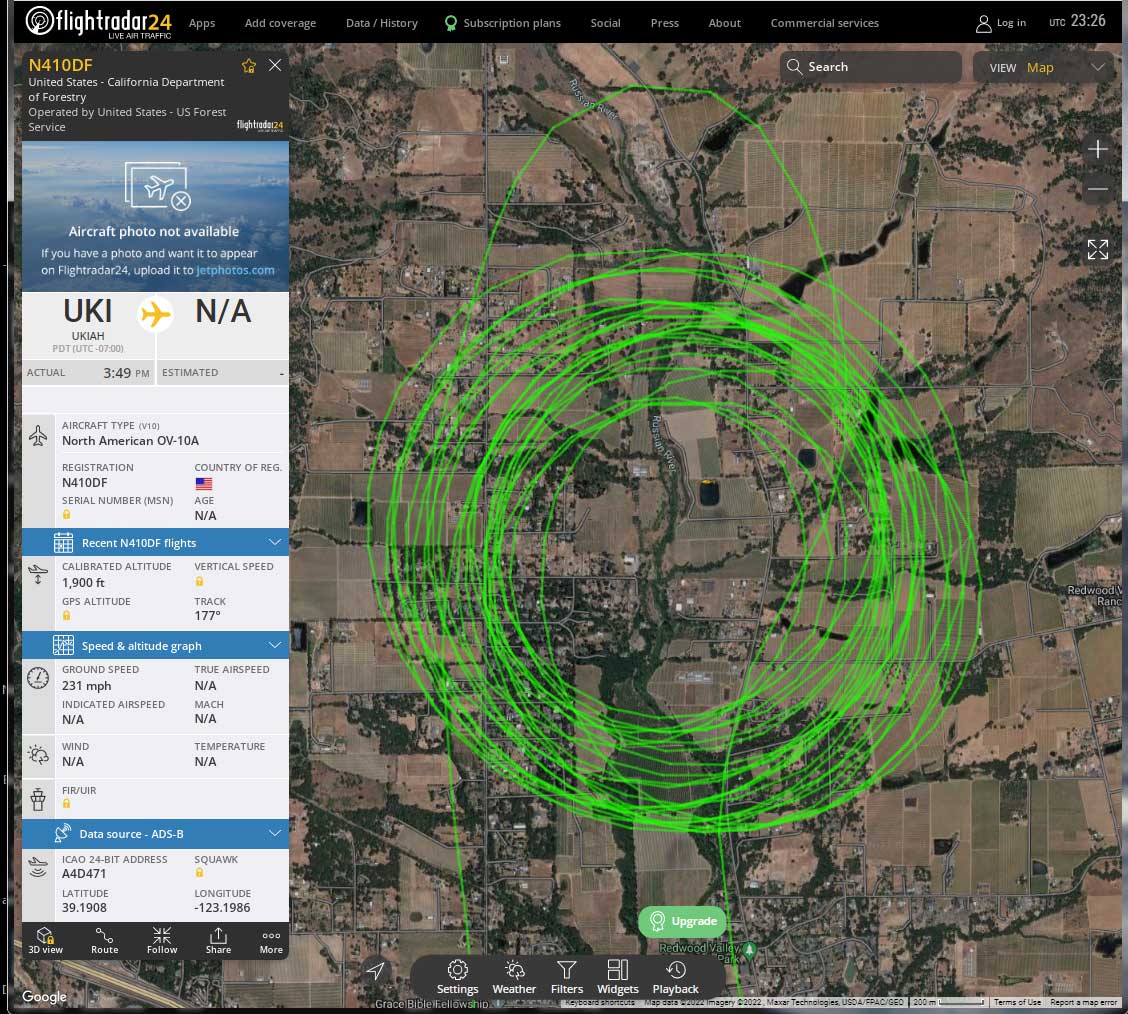Click the Search field
The image size is (1128, 1014).
pos(870,67)
